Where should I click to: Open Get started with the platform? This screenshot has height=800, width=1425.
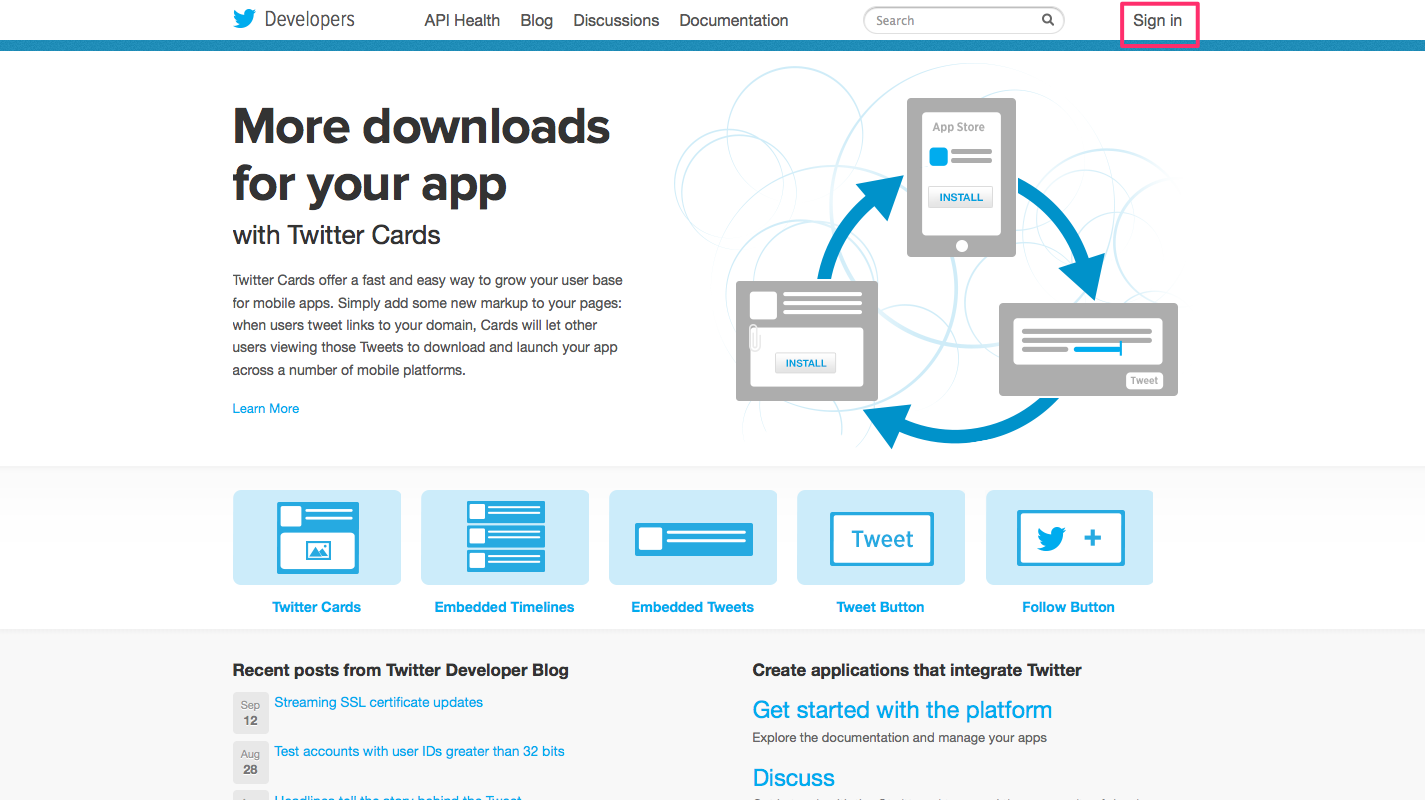(902, 710)
